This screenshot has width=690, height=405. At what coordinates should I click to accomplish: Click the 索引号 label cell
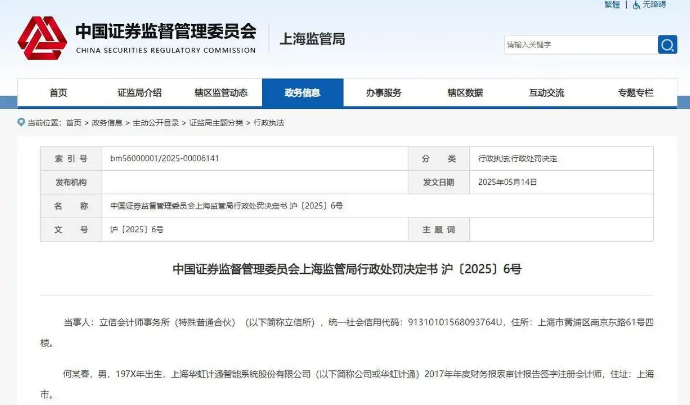click(71, 158)
